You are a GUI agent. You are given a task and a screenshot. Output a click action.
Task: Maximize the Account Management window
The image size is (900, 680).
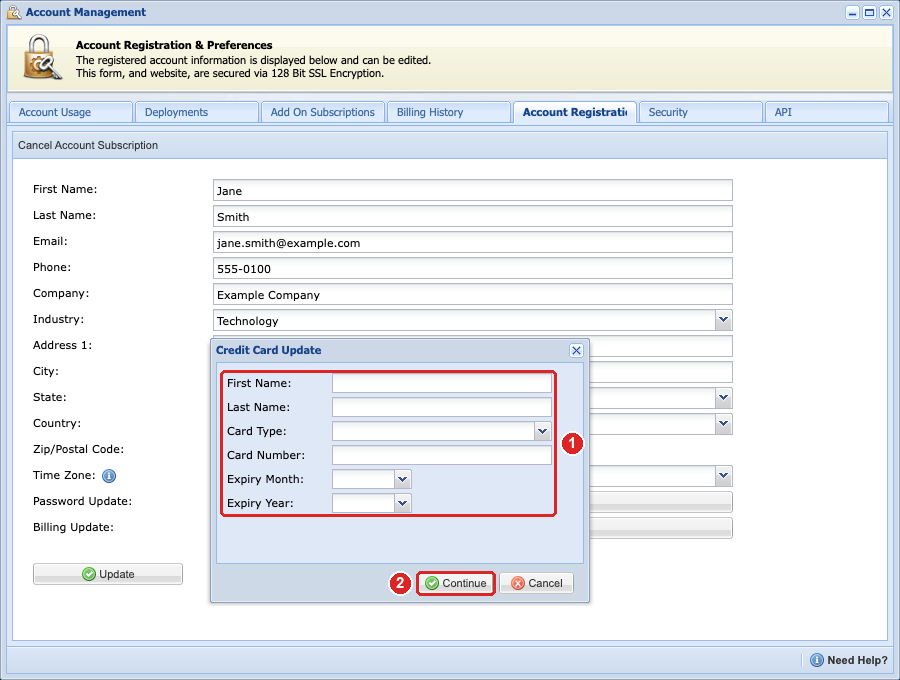(x=870, y=13)
